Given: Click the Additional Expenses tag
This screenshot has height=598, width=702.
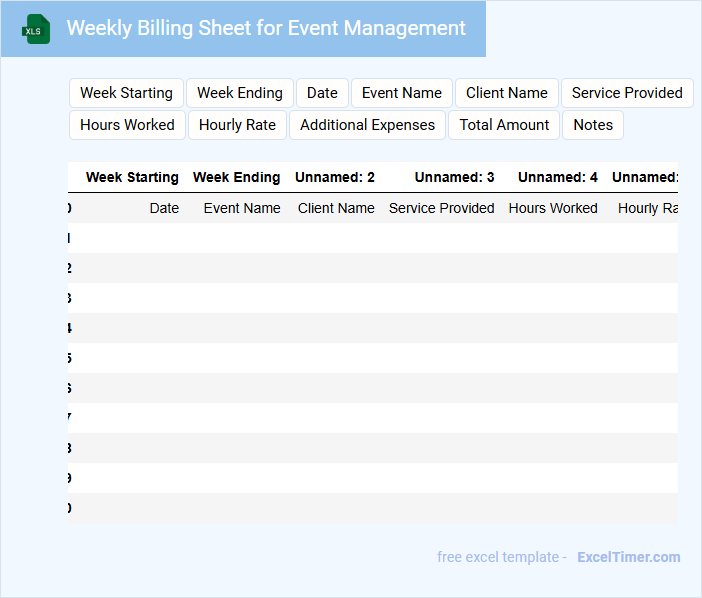Looking at the screenshot, I should [x=367, y=125].
